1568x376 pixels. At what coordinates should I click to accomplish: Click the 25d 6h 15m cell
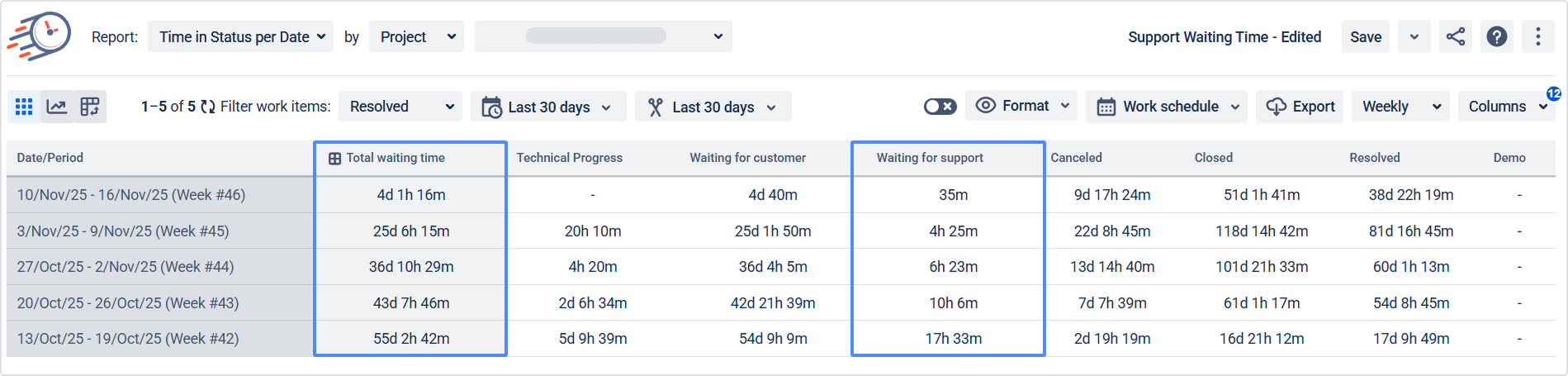coord(411,231)
